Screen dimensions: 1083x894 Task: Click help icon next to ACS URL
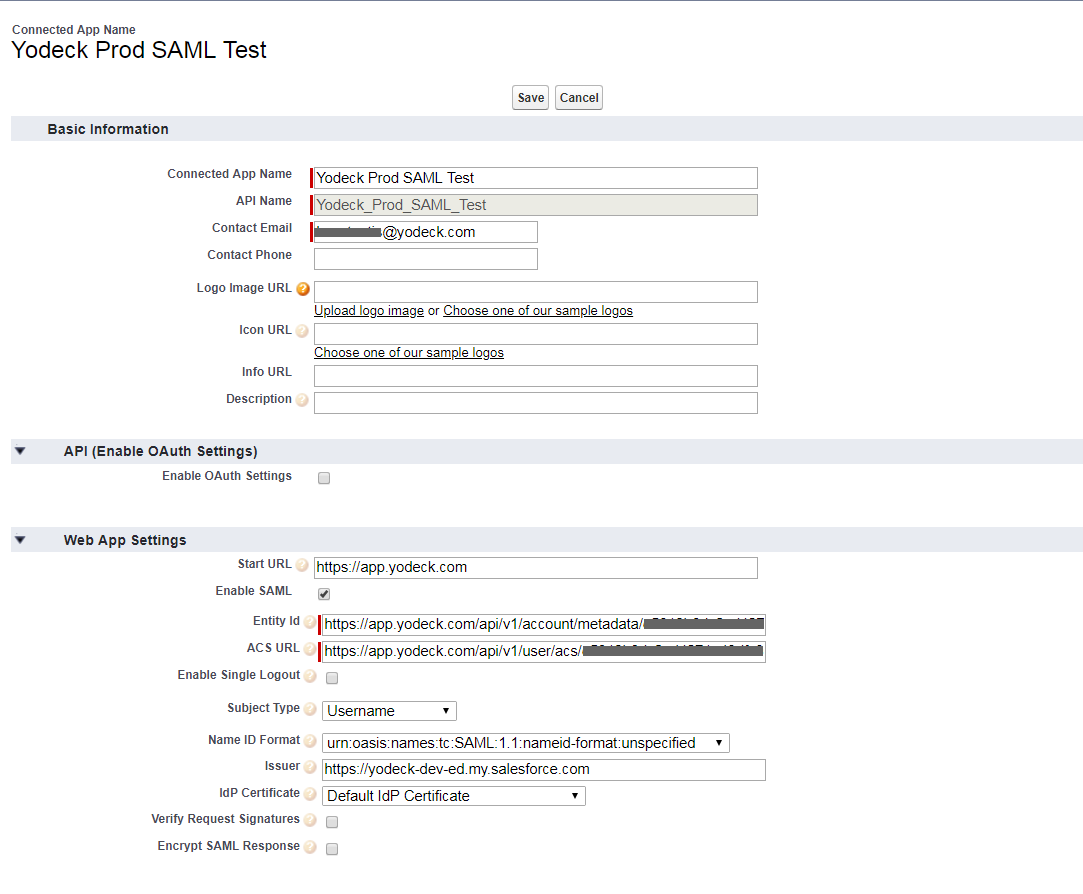point(310,649)
